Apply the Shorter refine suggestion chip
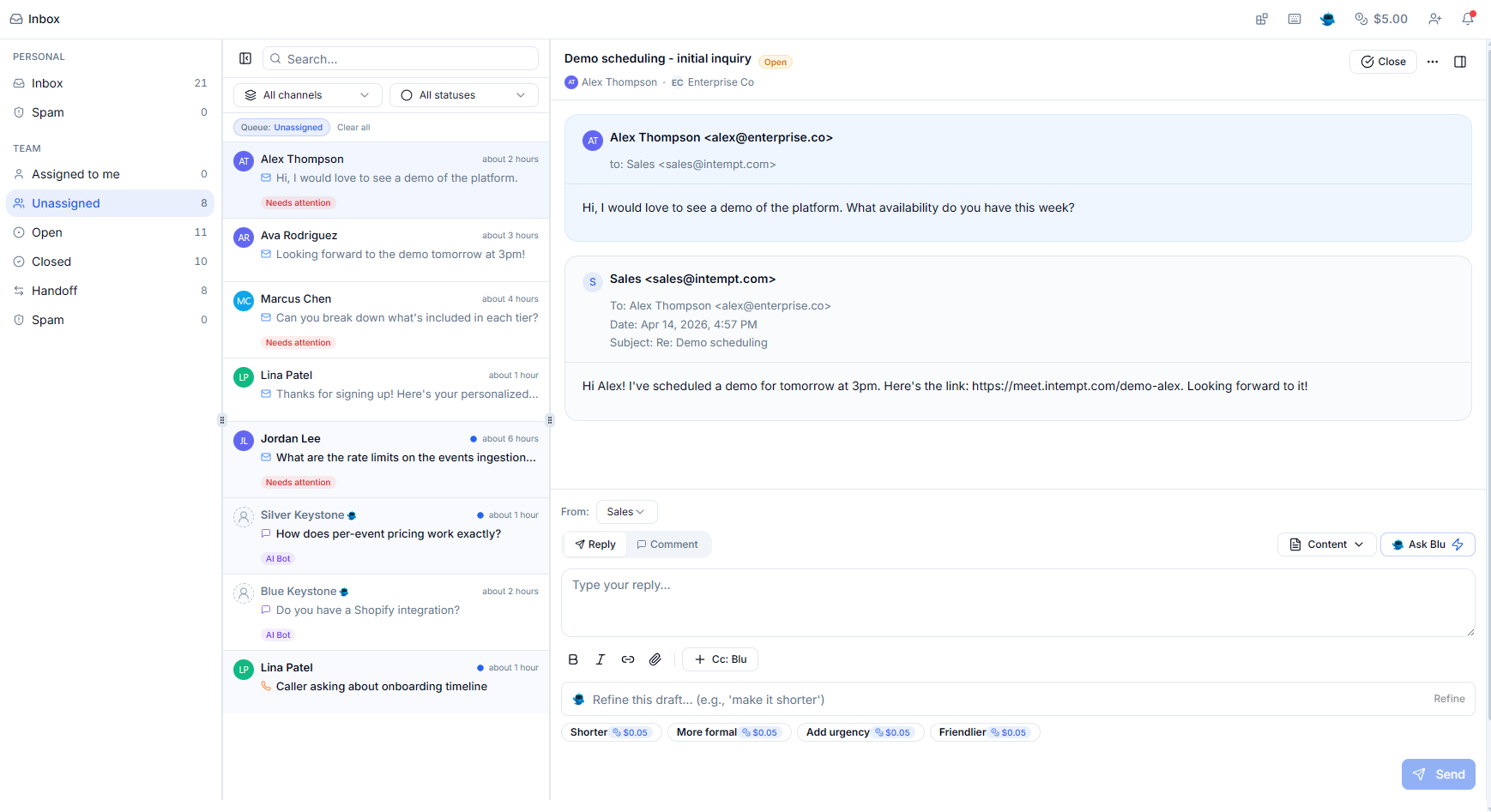 click(x=611, y=731)
